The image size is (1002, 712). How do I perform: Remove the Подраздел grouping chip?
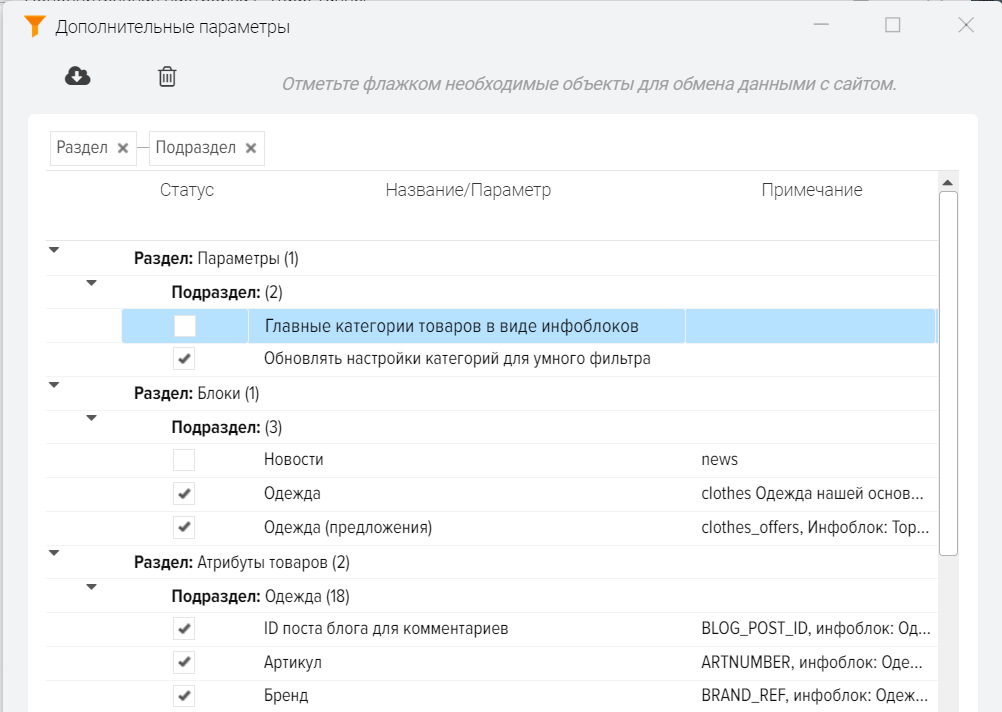click(x=251, y=148)
